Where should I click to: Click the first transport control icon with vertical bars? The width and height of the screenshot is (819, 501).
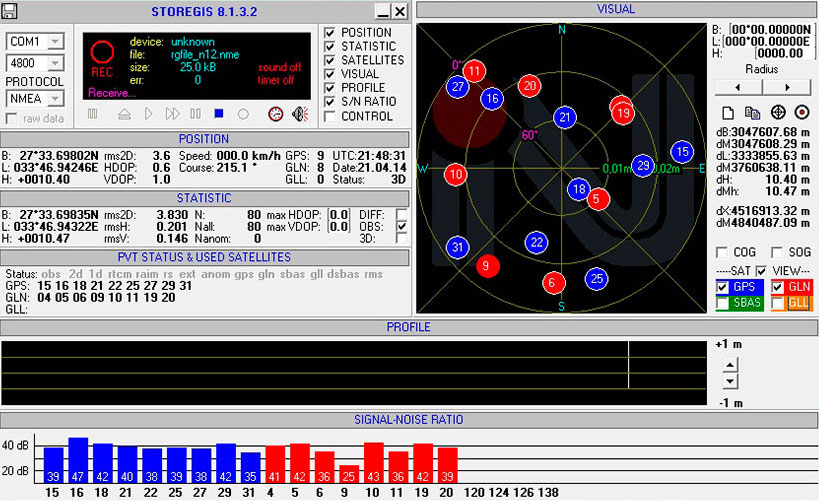click(x=92, y=113)
